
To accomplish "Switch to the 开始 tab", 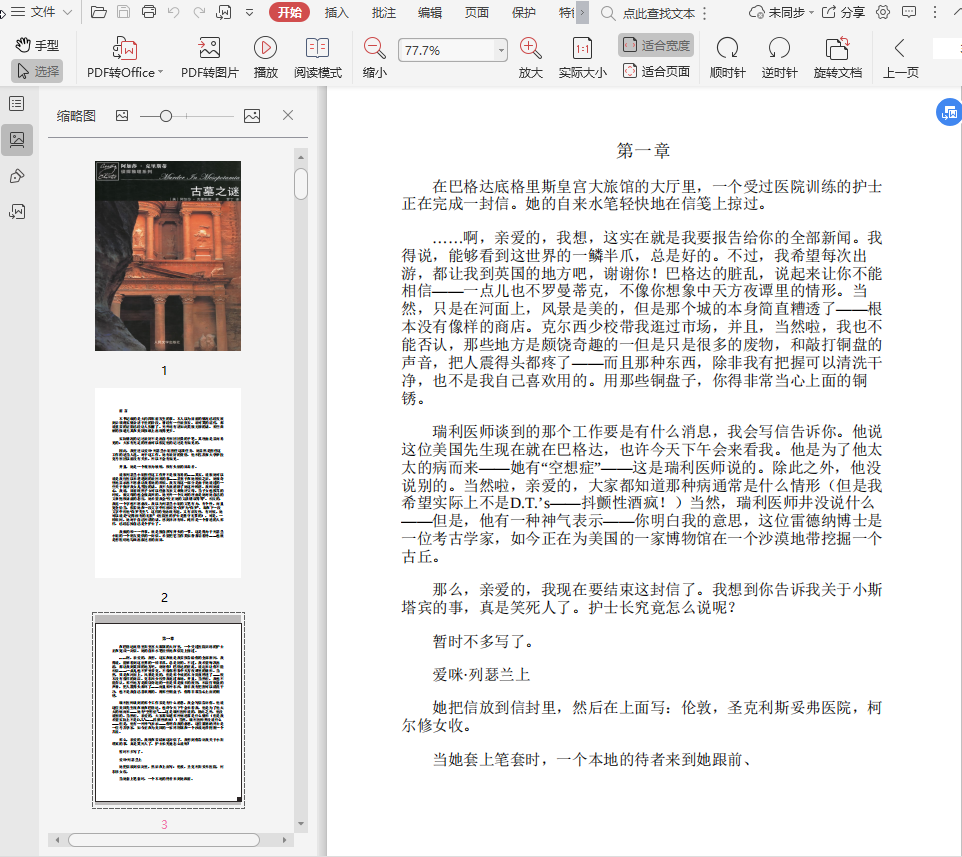I will 290,12.
